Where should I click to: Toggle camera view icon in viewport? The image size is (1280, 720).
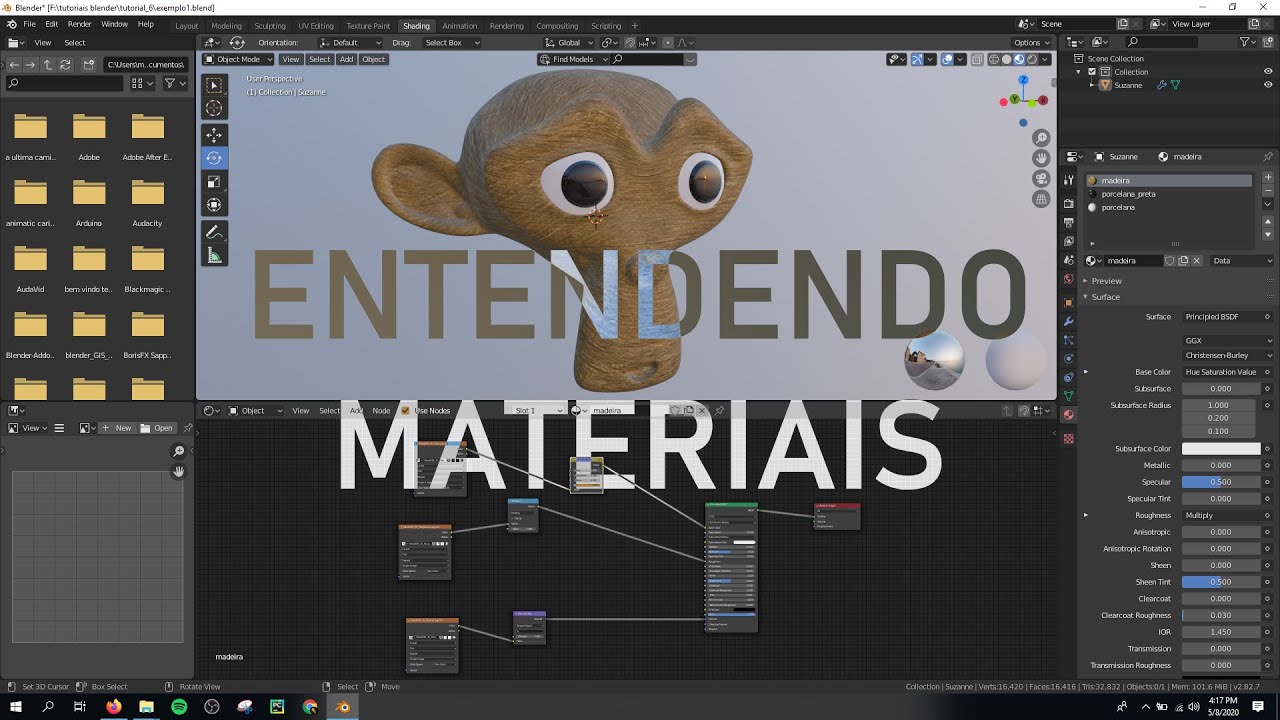[1041, 179]
